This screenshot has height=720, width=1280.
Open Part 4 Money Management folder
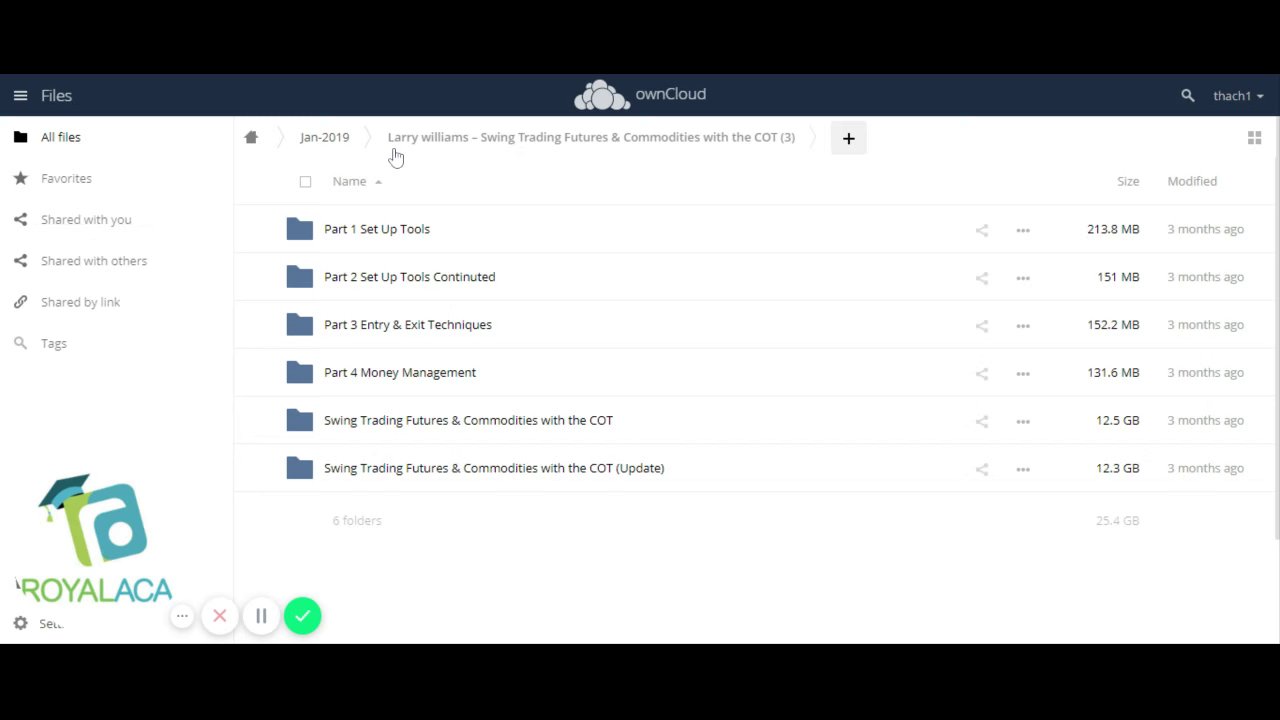coord(400,373)
